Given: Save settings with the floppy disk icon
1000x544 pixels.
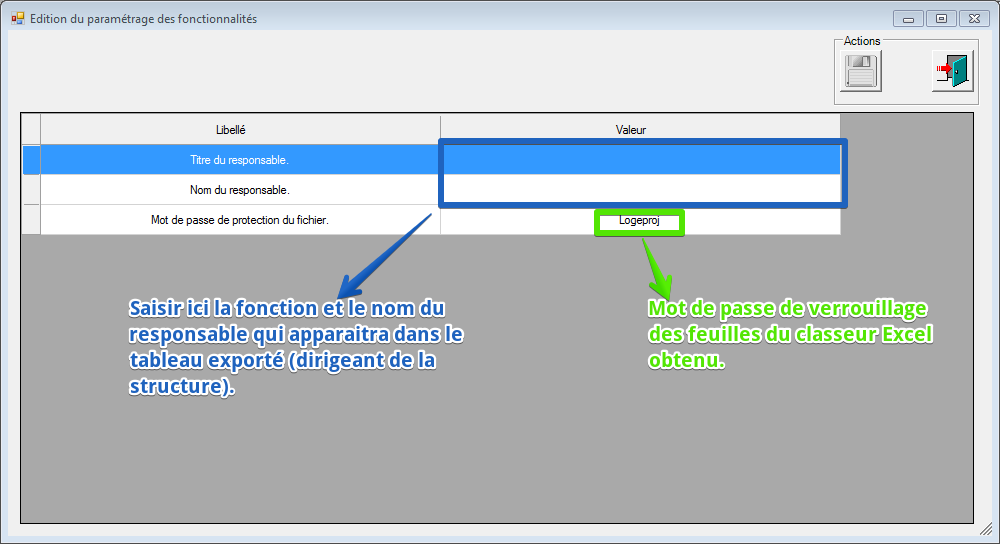Looking at the screenshot, I should 860,71.
